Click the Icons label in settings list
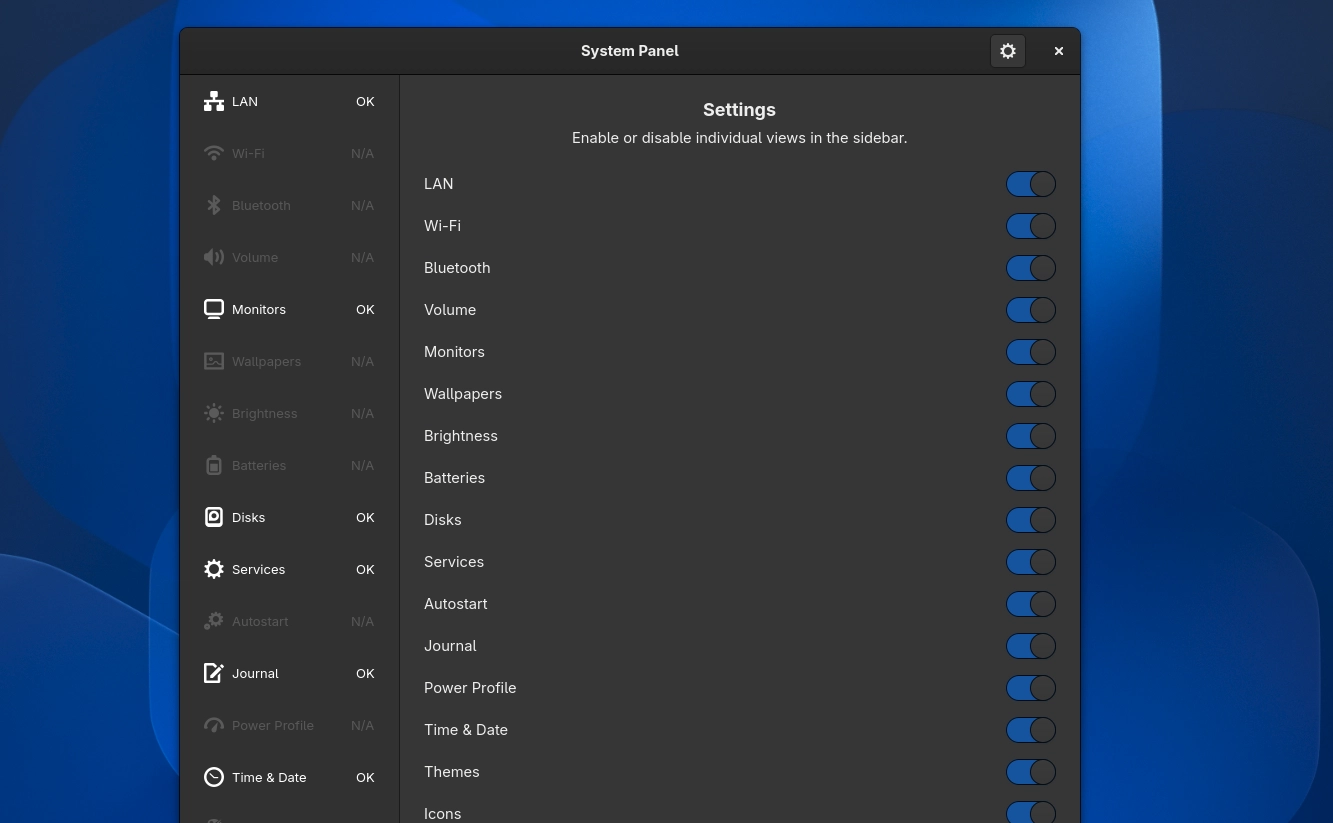1333x823 pixels. click(443, 814)
